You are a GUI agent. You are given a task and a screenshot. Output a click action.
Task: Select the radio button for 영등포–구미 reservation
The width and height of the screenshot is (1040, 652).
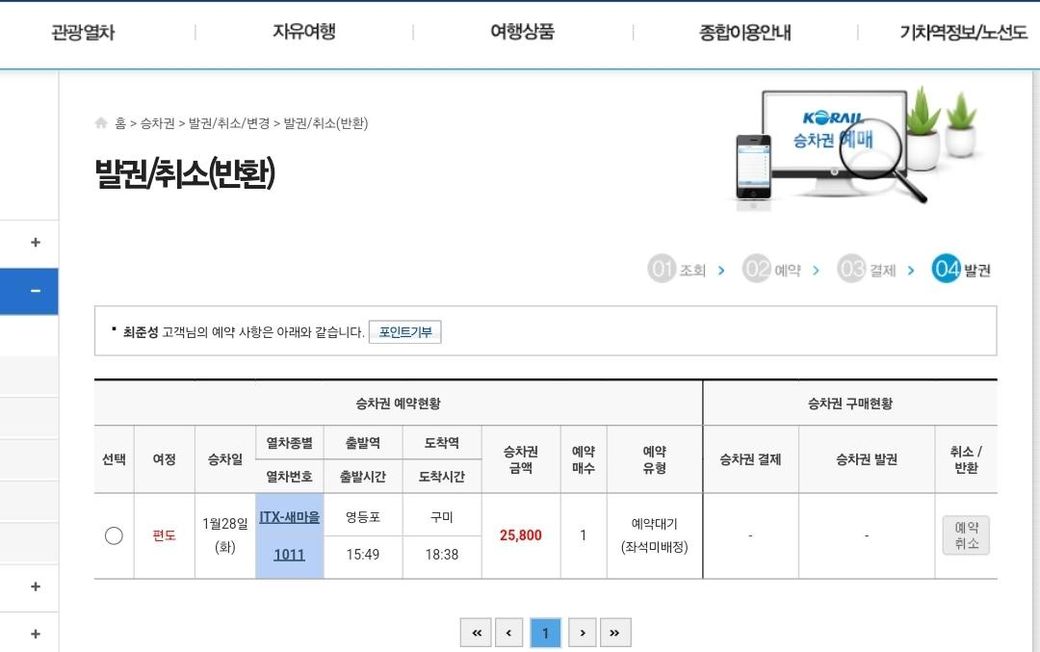tap(113, 535)
